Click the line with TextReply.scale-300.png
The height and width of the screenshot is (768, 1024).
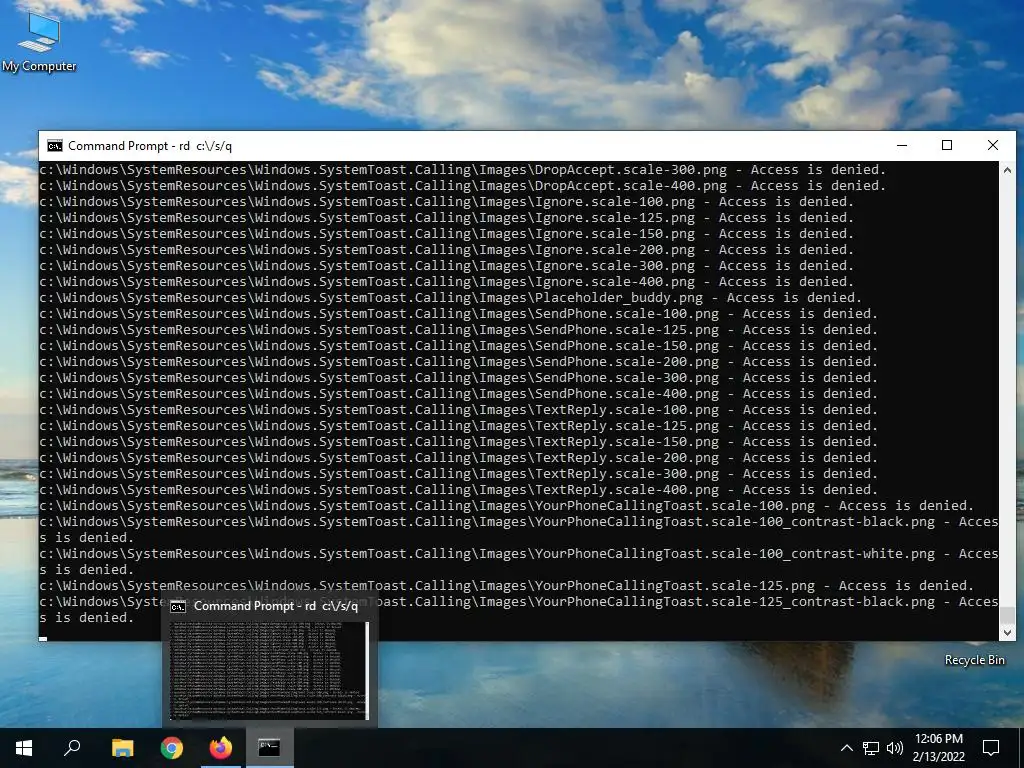[458, 473]
